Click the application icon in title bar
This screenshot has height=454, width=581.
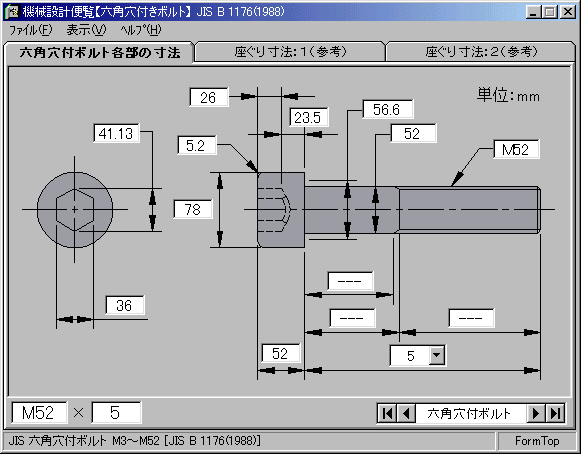point(13,11)
